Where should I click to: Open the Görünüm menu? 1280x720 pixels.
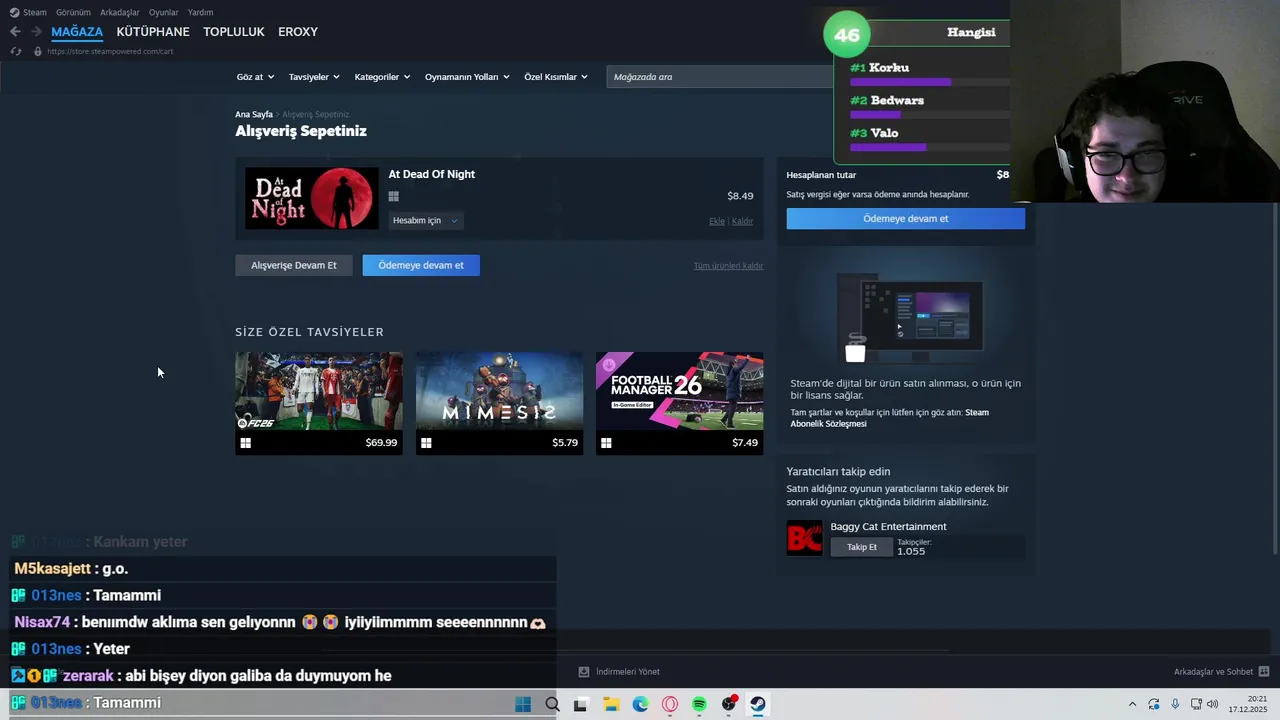point(73,12)
